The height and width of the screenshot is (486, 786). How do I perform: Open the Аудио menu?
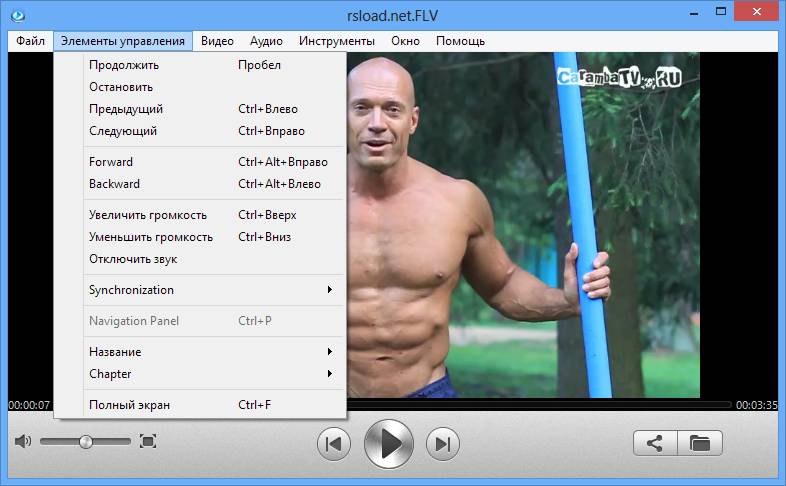(266, 41)
